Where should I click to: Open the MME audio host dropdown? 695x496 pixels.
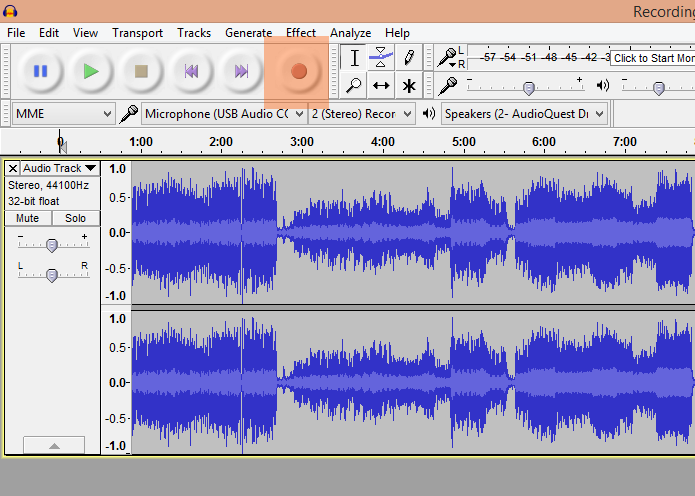(x=63, y=114)
